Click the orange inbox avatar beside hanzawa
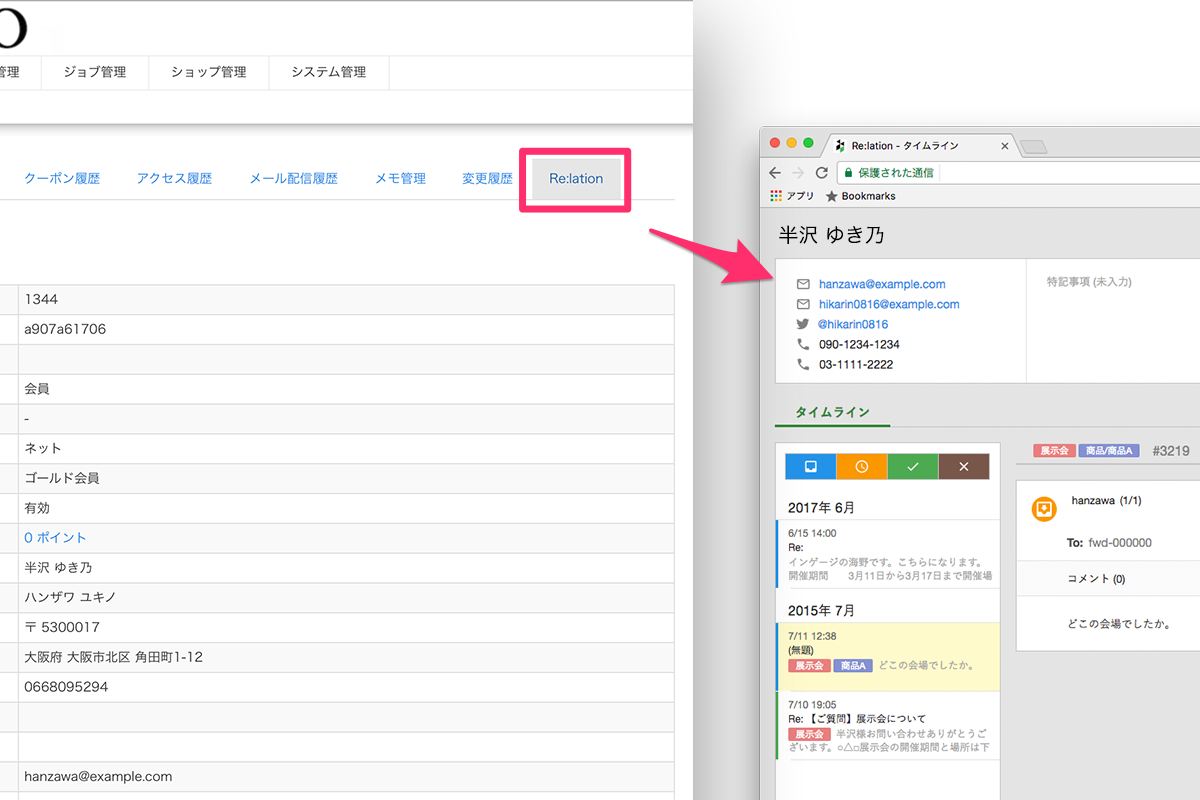The width and height of the screenshot is (1200, 800). pos(1043,509)
